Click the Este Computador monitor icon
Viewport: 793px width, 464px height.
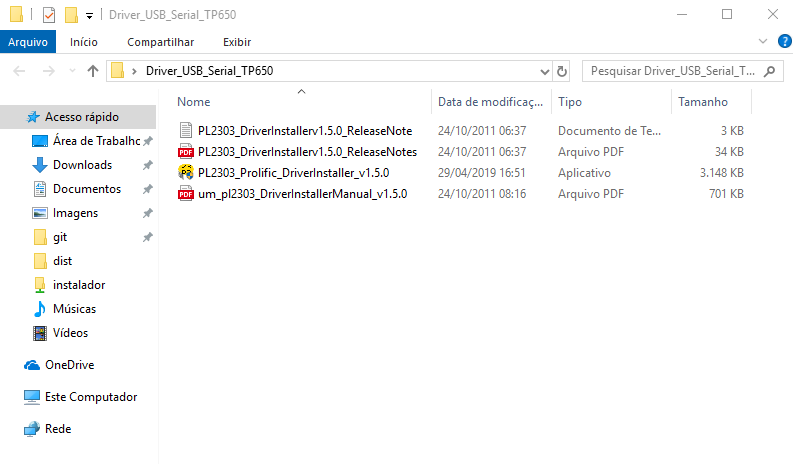tap(32, 397)
